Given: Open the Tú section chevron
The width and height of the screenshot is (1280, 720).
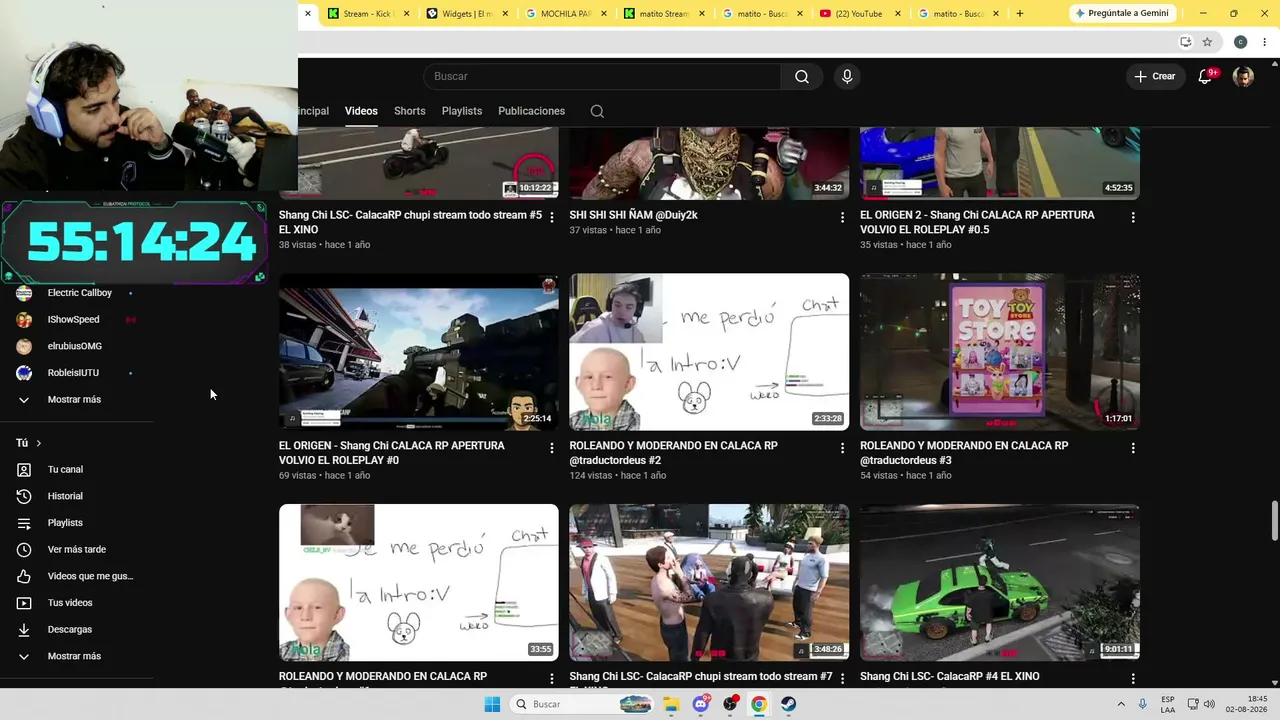Looking at the screenshot, I should [x=39, y=443].
